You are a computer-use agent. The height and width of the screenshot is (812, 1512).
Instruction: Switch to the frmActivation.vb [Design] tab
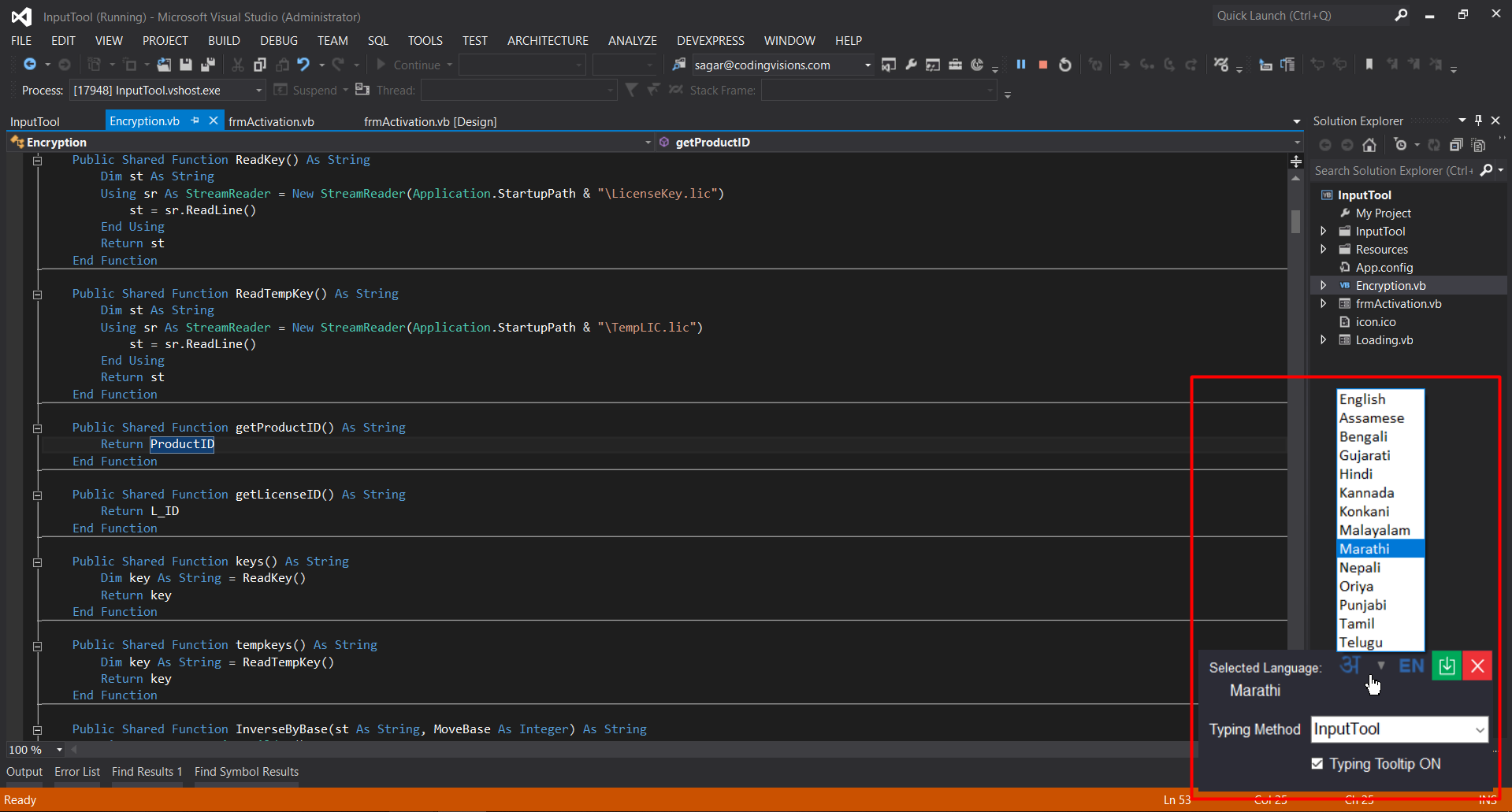[x=430, y=121]
